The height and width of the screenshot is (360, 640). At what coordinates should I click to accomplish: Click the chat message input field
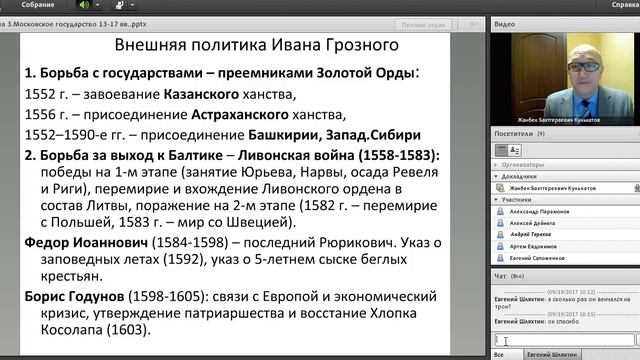click(x=564, y=340)
